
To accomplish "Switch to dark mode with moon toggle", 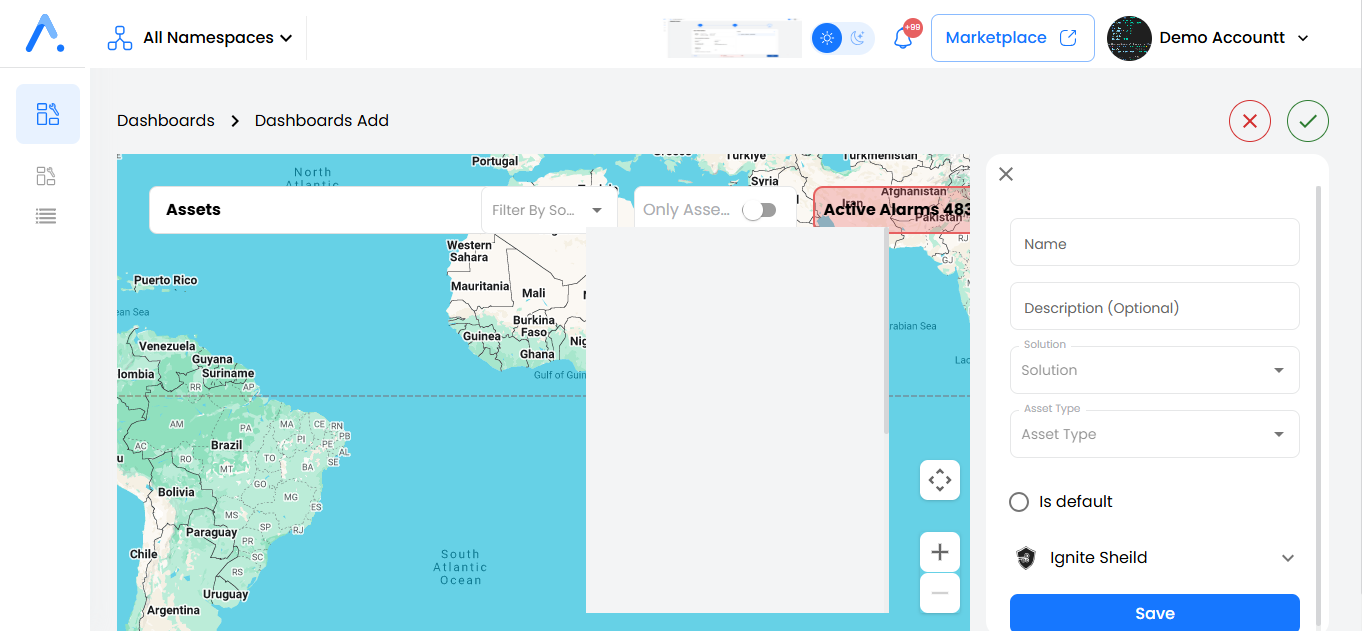I will [x=858, y=37].
